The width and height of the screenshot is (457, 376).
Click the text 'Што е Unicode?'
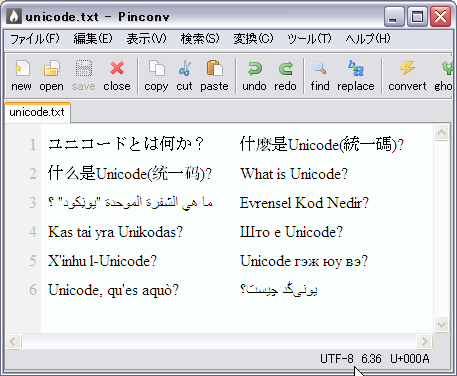pos(291,232)
